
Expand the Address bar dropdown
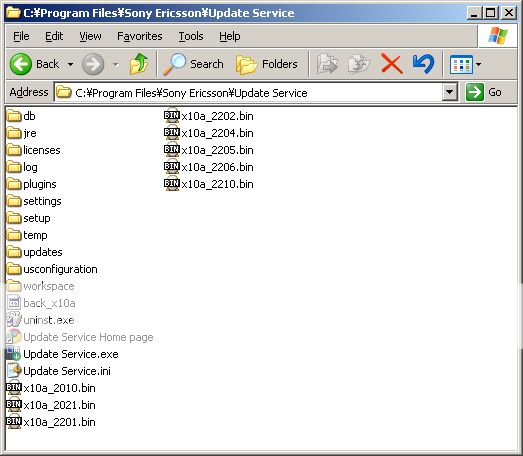click(449, 92)
